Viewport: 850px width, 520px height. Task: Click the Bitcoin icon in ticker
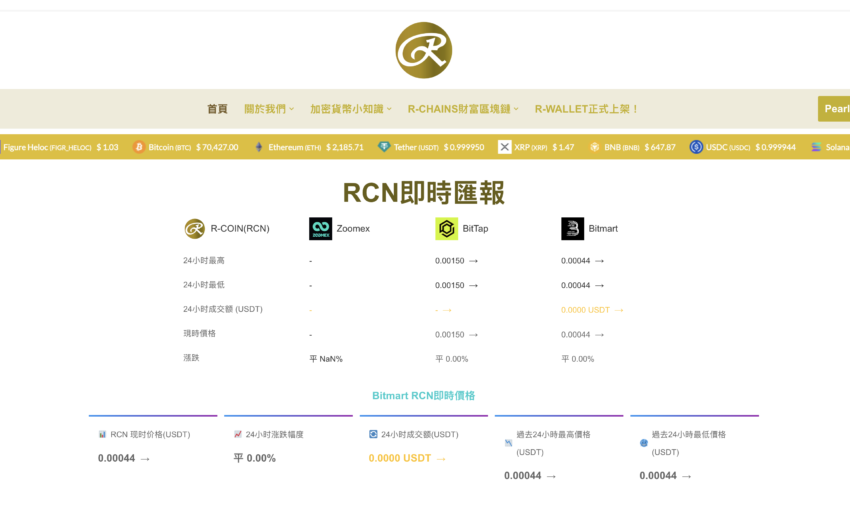pos(139,147)
